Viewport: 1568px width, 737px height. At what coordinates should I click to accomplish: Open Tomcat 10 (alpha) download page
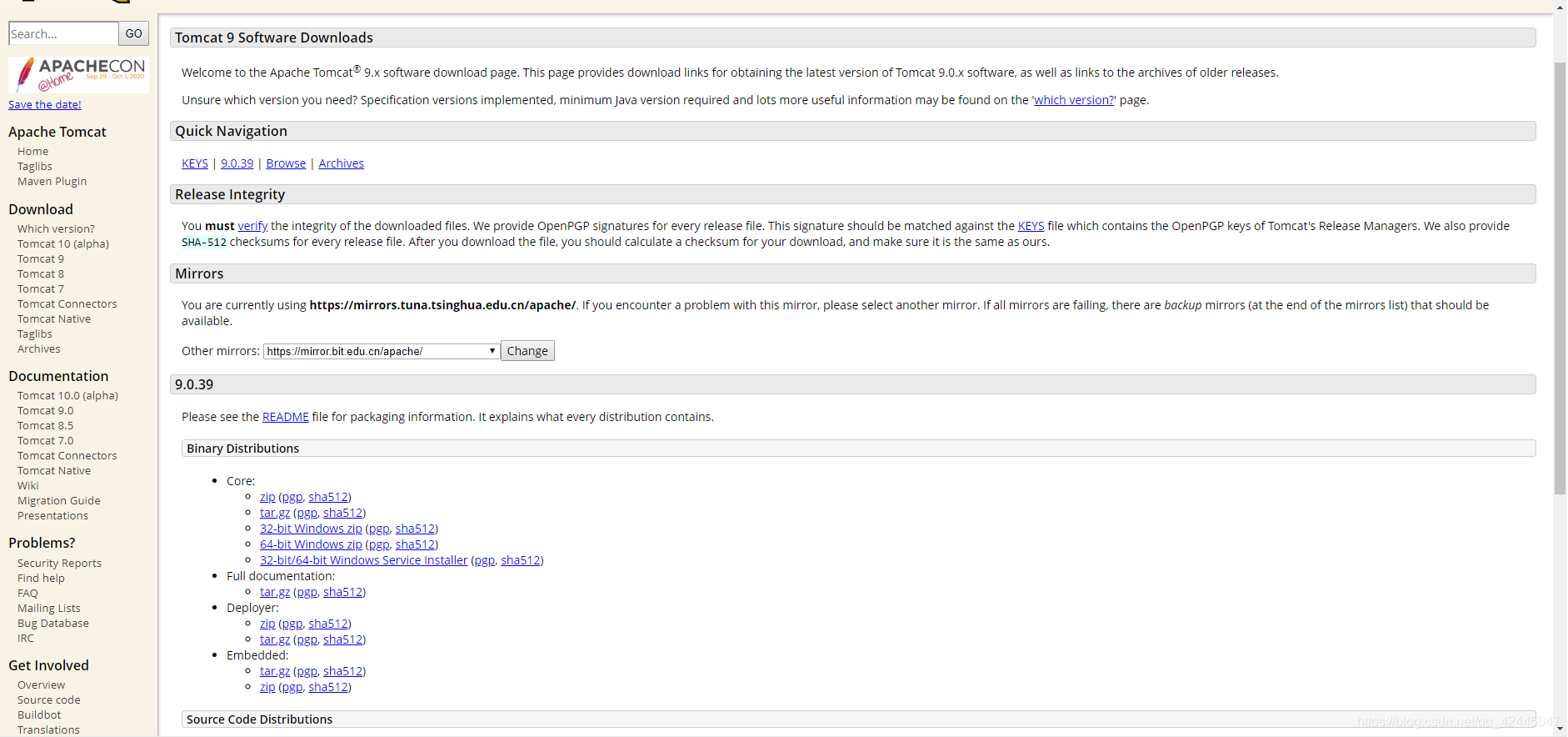63,244
